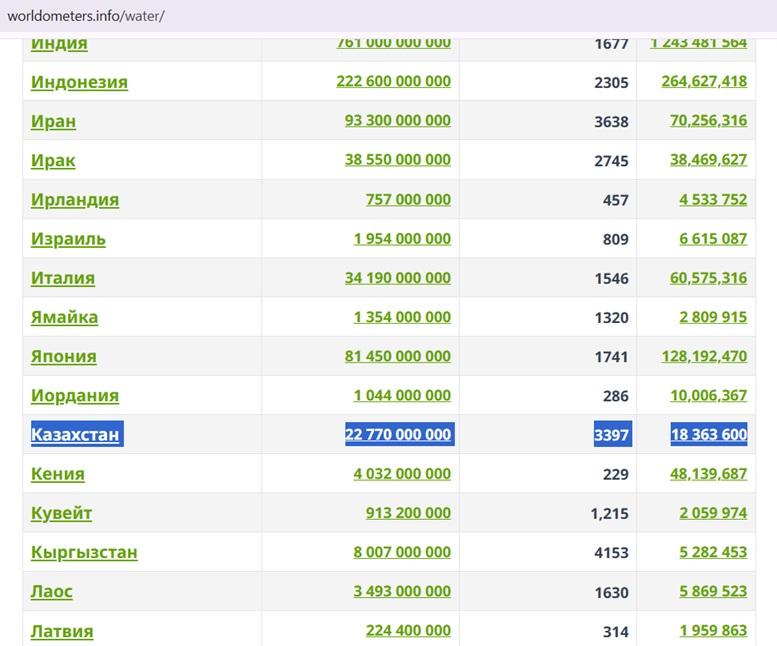Open the Ирландия country link
This screenshot has height=646, width=777.
coord(75,200)
